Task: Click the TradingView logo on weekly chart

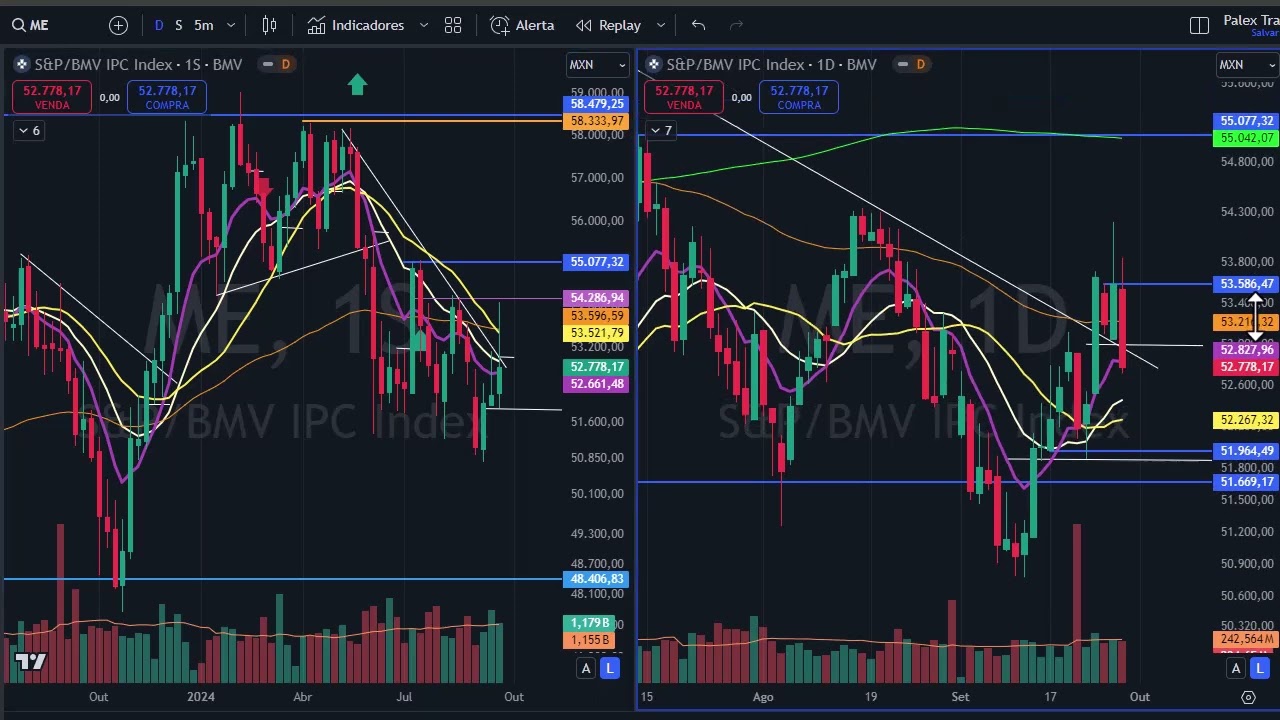Action: [30, 661]
